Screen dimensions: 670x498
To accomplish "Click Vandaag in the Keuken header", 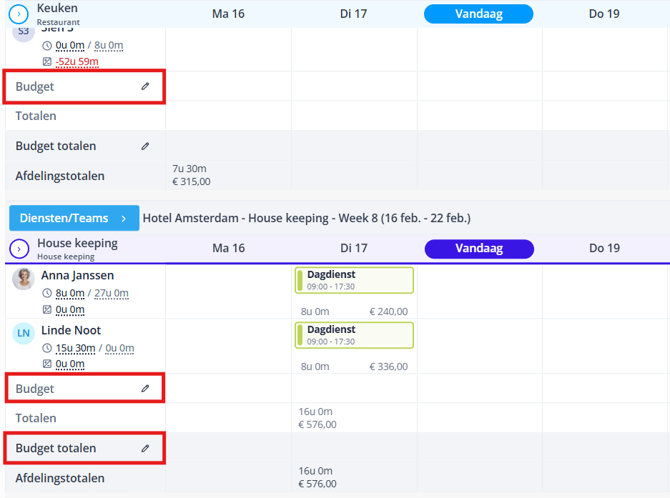I will point(478,14).
